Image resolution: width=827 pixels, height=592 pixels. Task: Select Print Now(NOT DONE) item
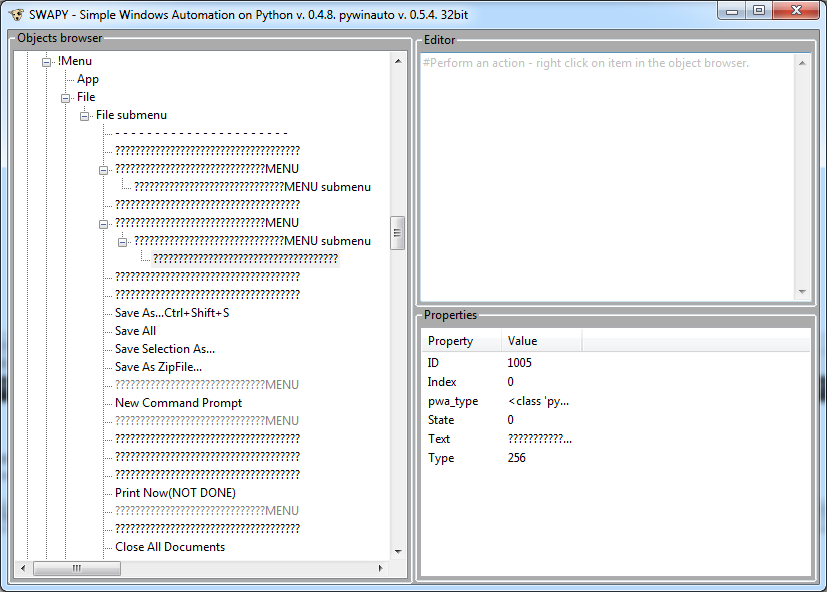175,493
